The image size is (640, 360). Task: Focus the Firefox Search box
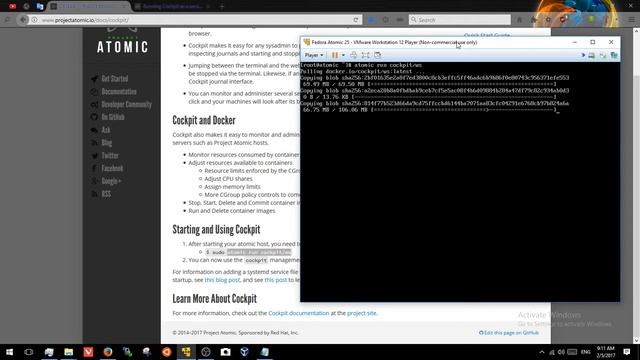pyautogui.click(x=460, y=20)
